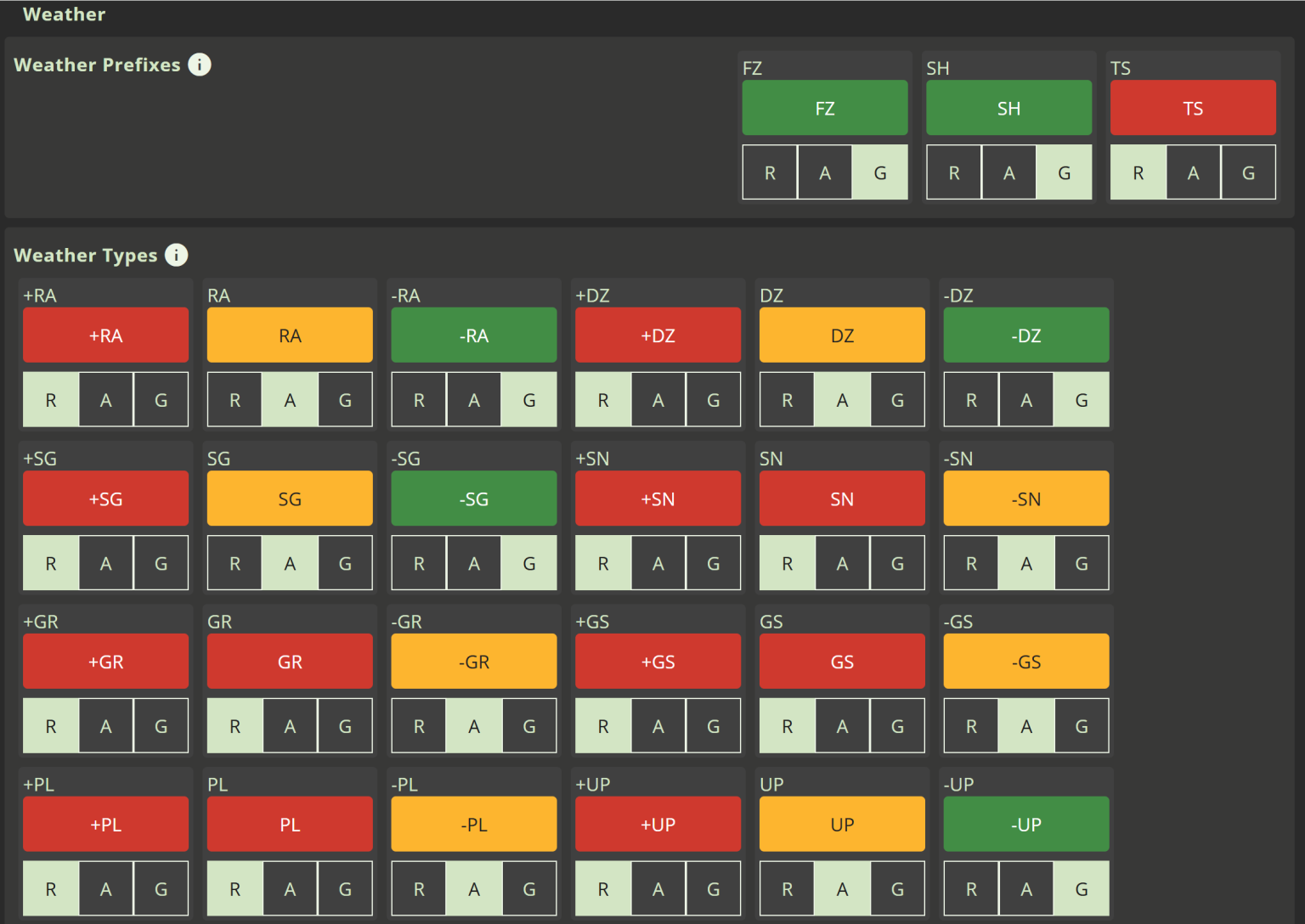Set -RA weather type to Amber

click(474, 399)
